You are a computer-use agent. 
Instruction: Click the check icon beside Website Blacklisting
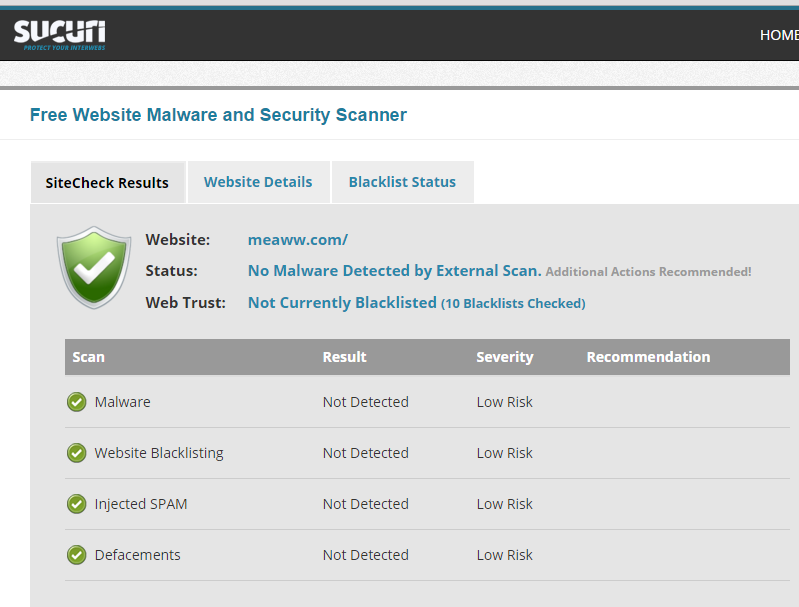click(76, 453)
